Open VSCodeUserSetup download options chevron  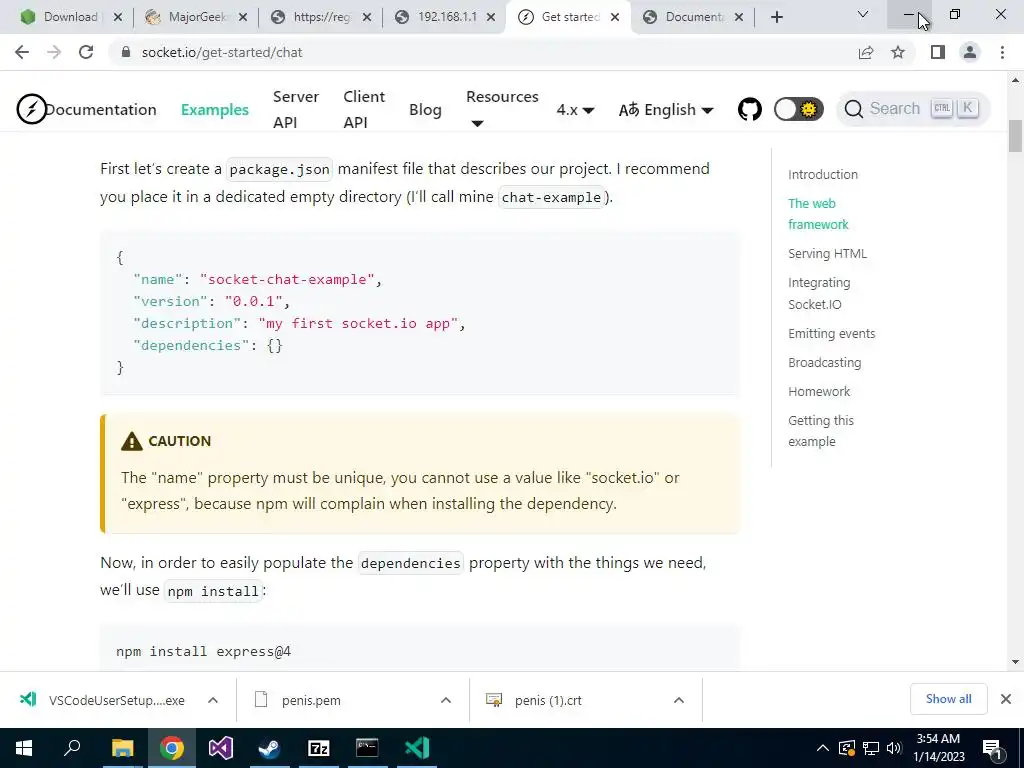coord(213,700)
